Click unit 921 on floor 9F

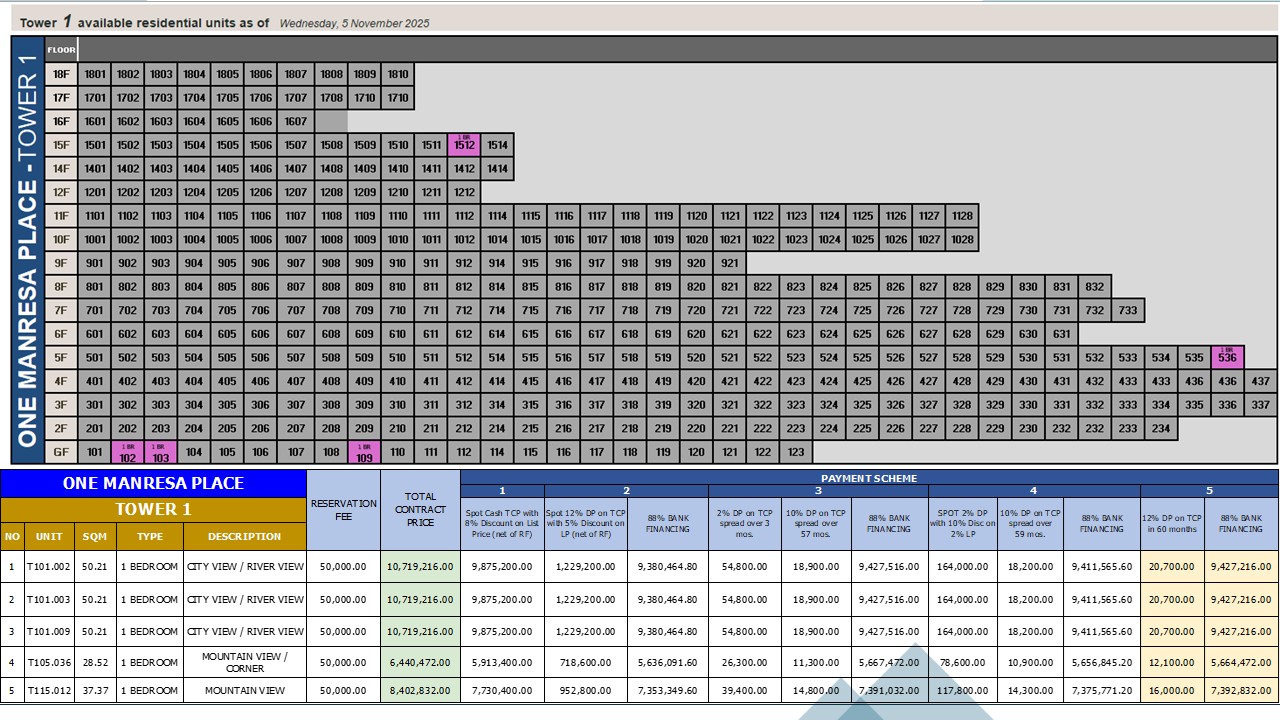[x=730, y=263]
